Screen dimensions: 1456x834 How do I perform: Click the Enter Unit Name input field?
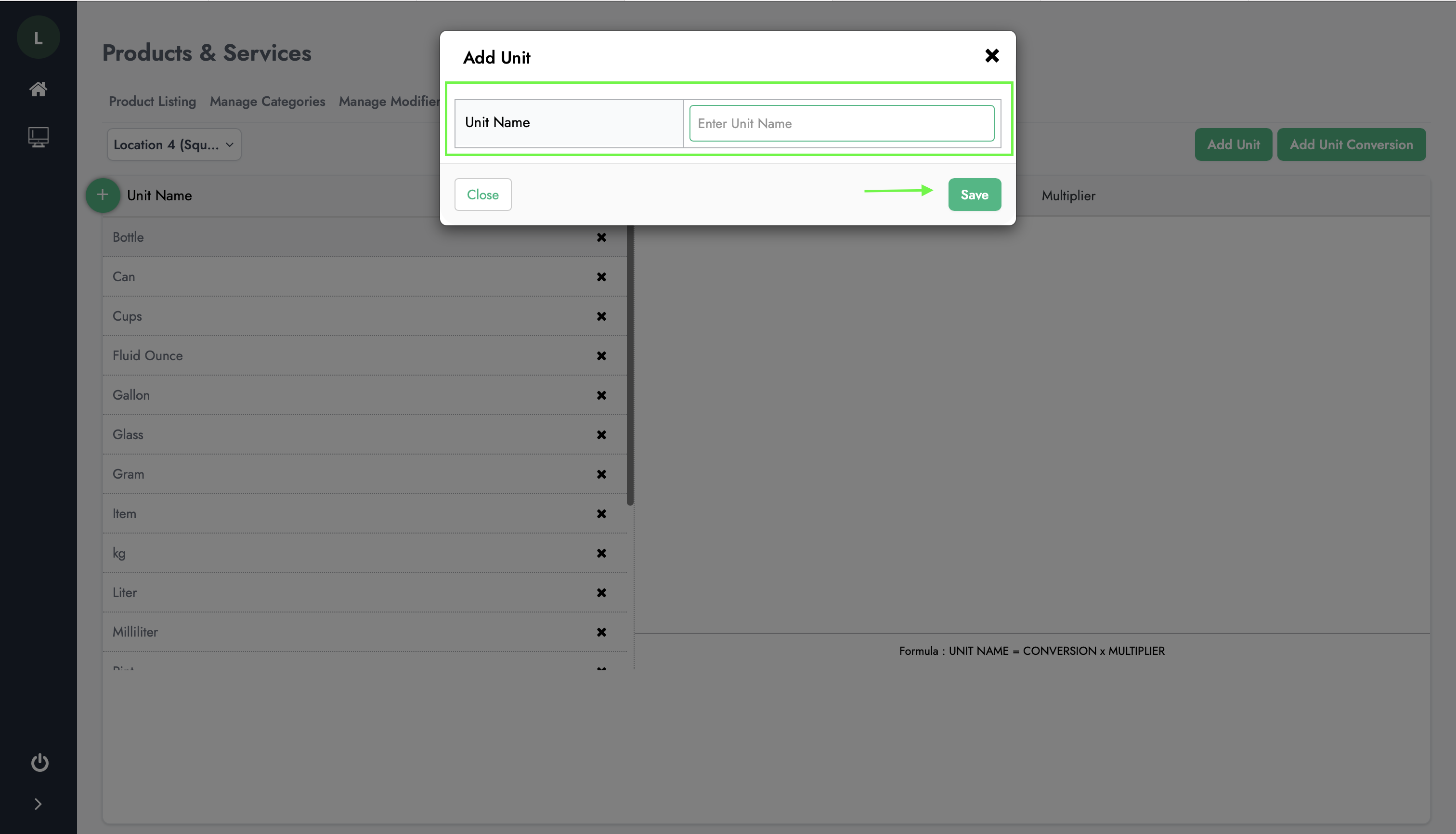pyautogui.click(x=841, y=123)
